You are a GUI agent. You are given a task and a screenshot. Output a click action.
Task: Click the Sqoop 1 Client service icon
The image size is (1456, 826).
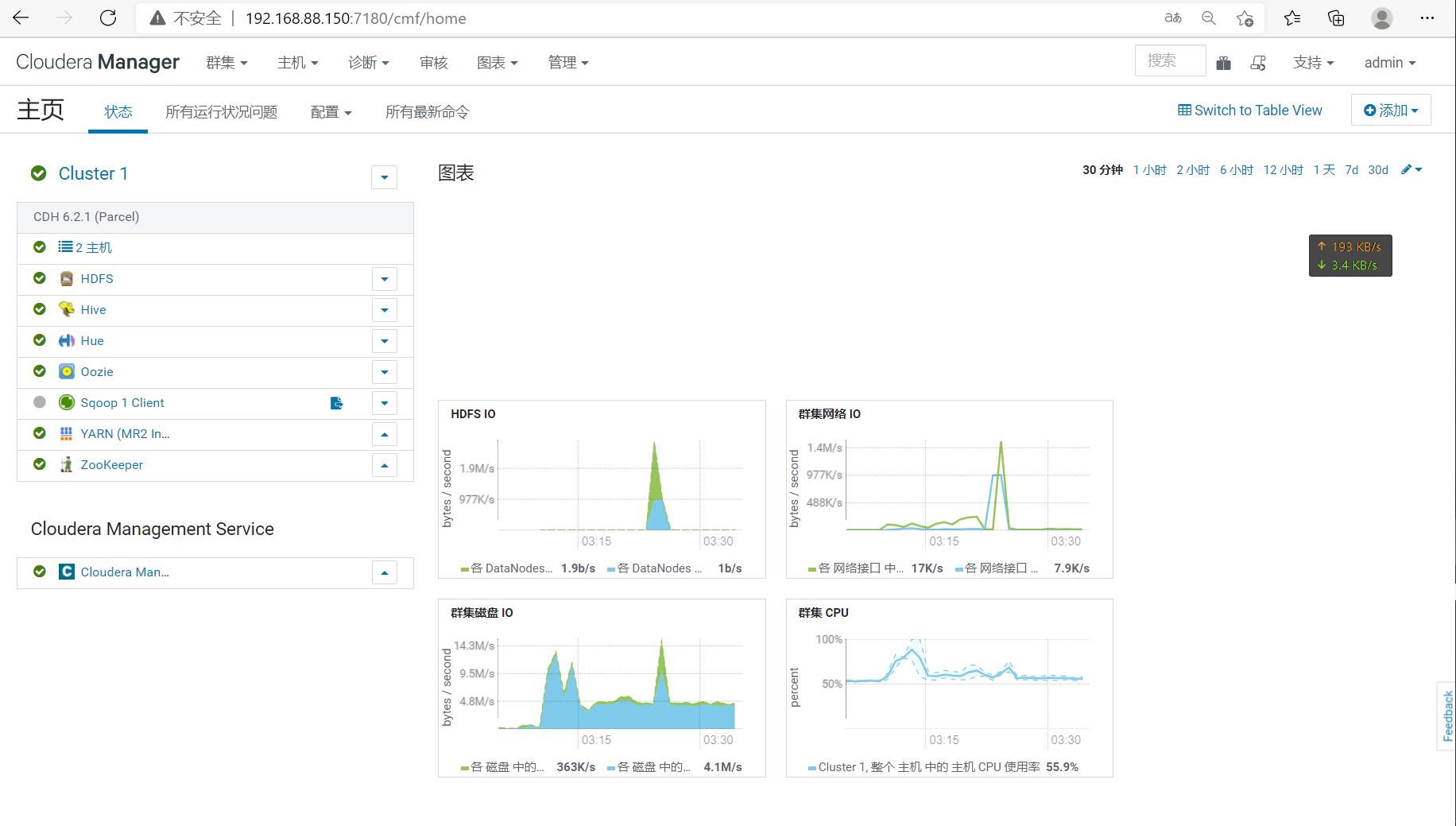click(67, 402)
